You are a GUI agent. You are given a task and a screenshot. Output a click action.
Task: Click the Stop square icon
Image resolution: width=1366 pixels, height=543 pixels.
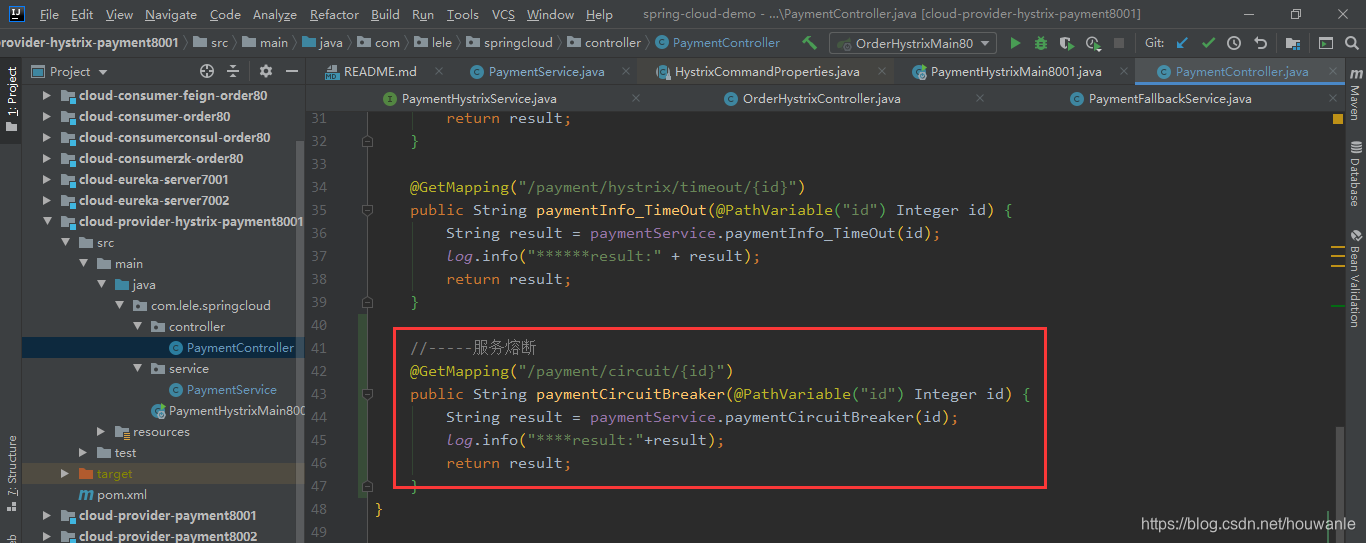tap(1119, 43)
